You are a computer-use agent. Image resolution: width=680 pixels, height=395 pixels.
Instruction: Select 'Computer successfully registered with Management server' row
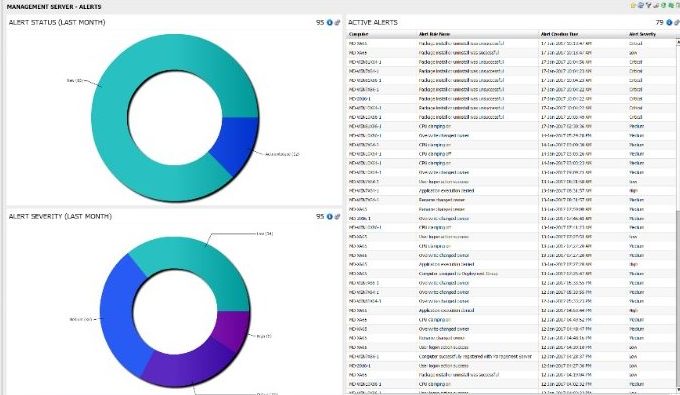[x=512, y=356]
